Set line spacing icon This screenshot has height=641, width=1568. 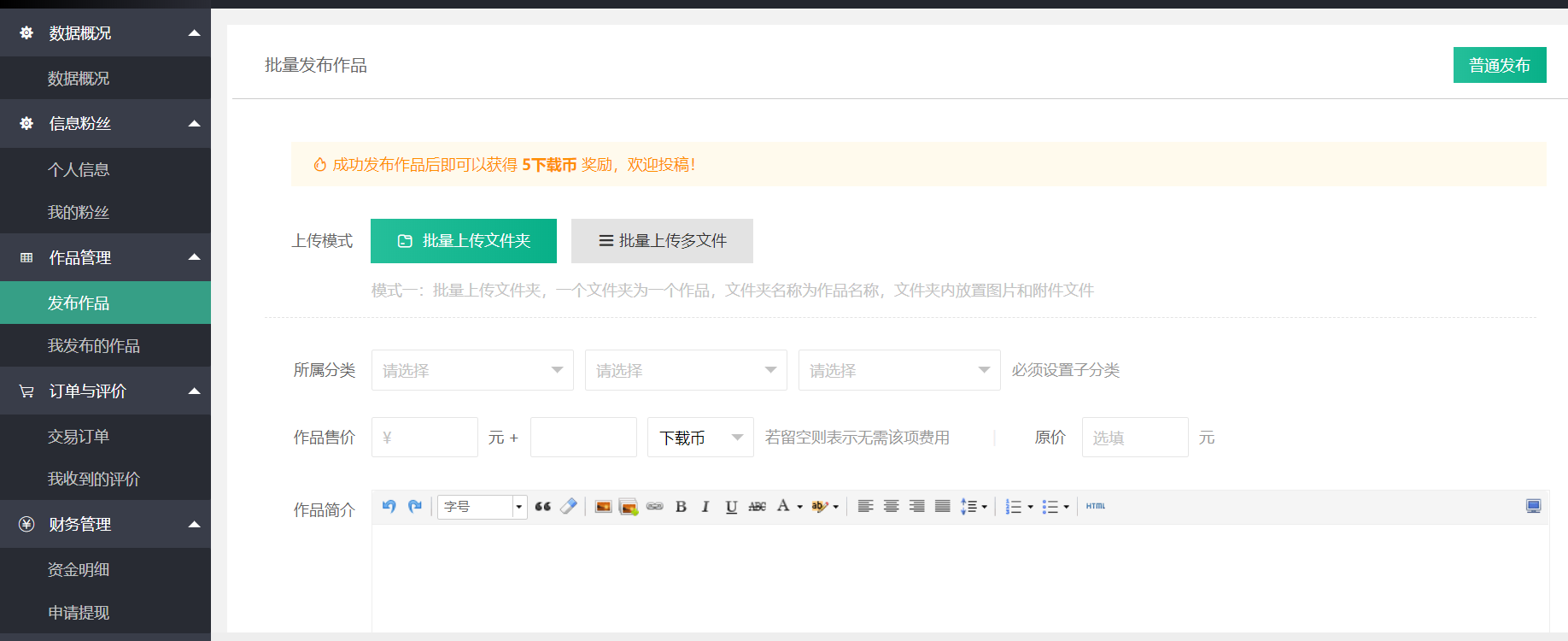click(969, 506)
